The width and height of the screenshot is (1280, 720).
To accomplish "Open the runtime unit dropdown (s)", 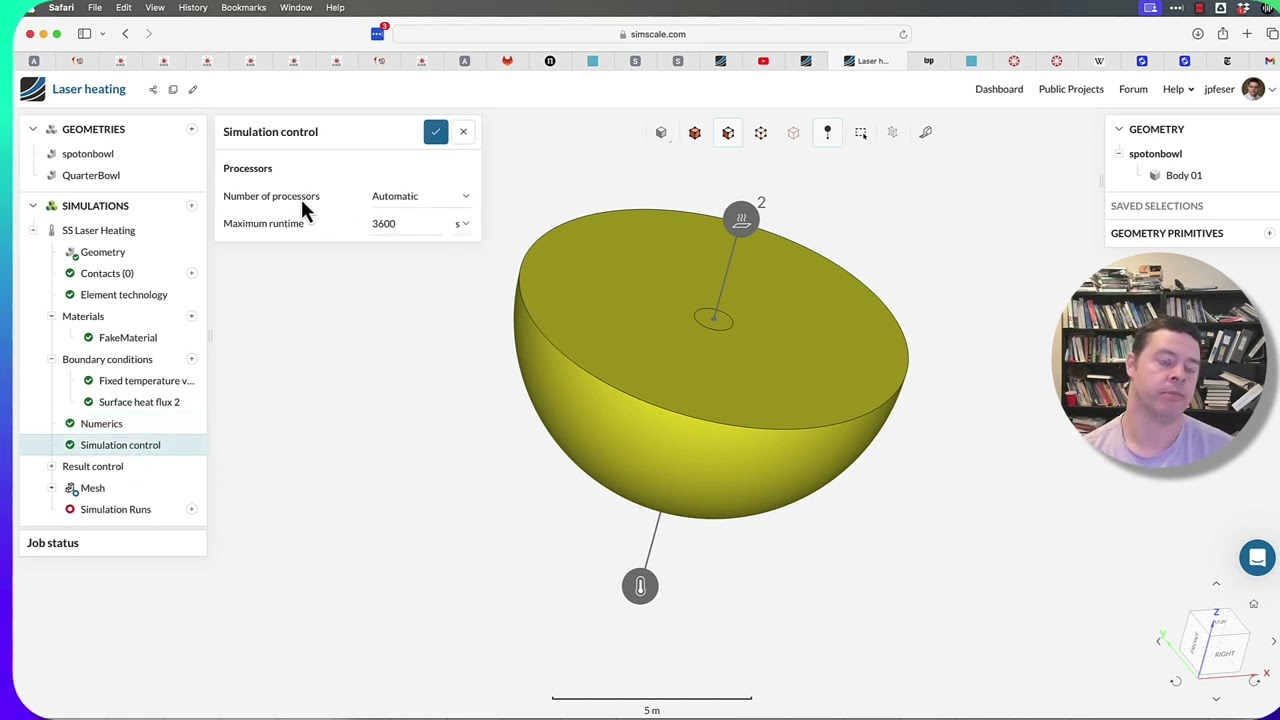I will click(462, 224).
